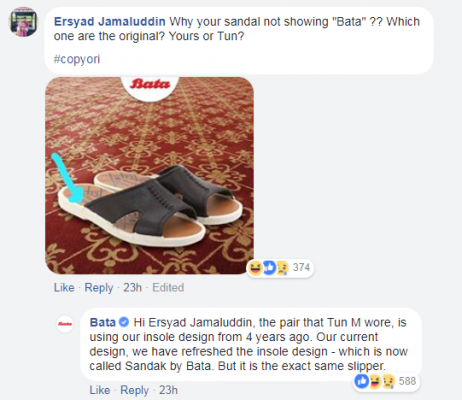Open the Bata page name link
The height and width of the screenshot is (400, 462).
click(103, 322)
